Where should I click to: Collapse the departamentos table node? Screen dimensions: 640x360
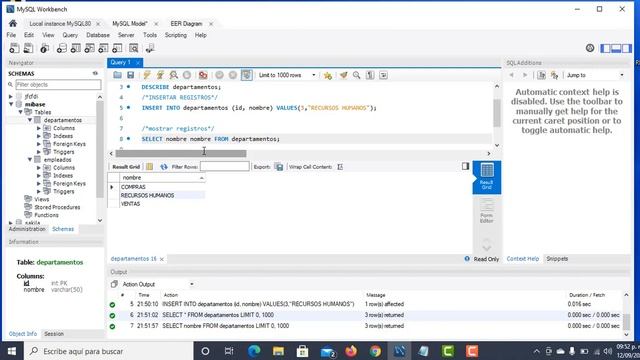coord(30,120)
